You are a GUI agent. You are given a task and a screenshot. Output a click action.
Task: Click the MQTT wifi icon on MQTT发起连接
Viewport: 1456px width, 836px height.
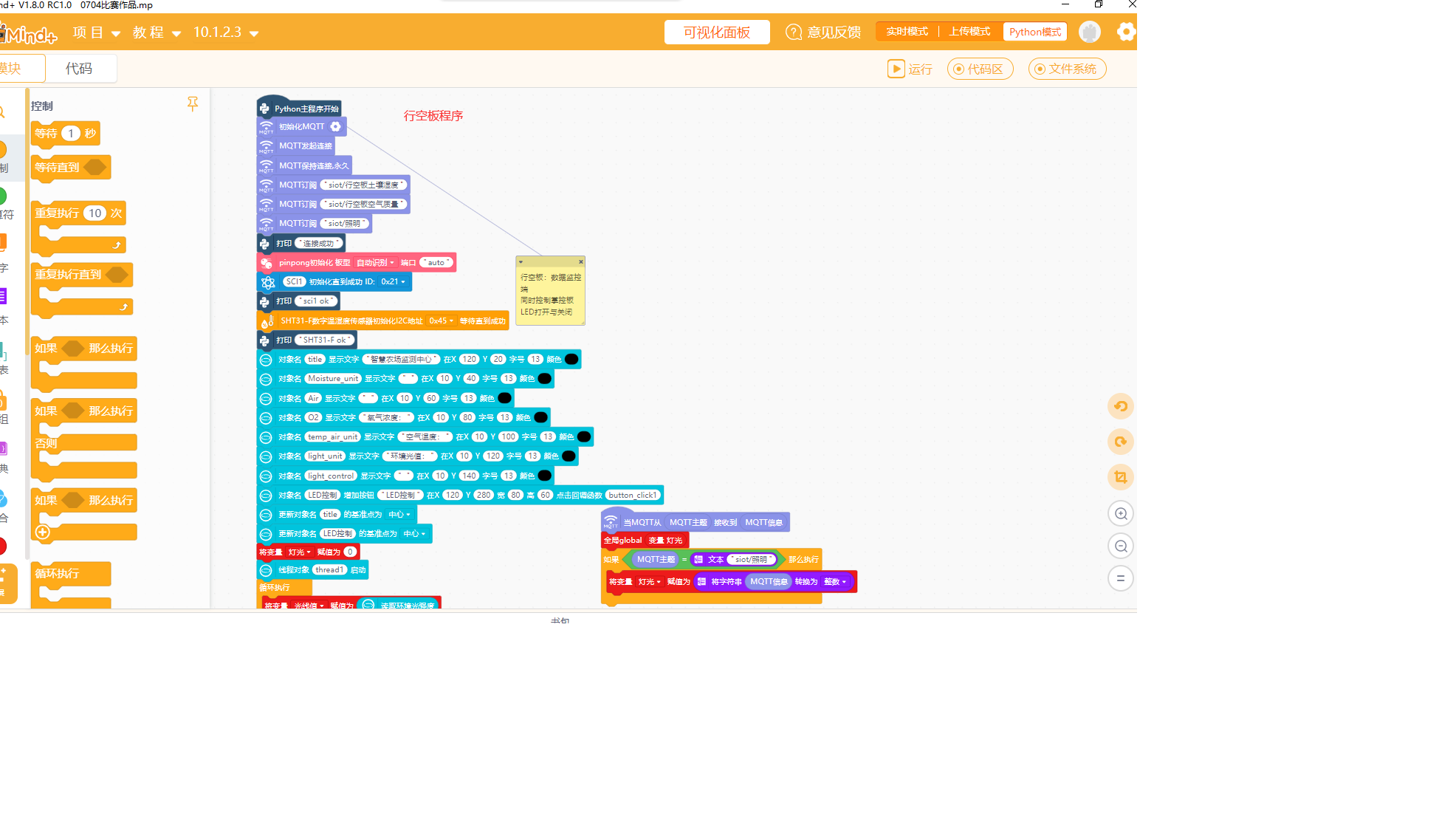pos(267,146)
